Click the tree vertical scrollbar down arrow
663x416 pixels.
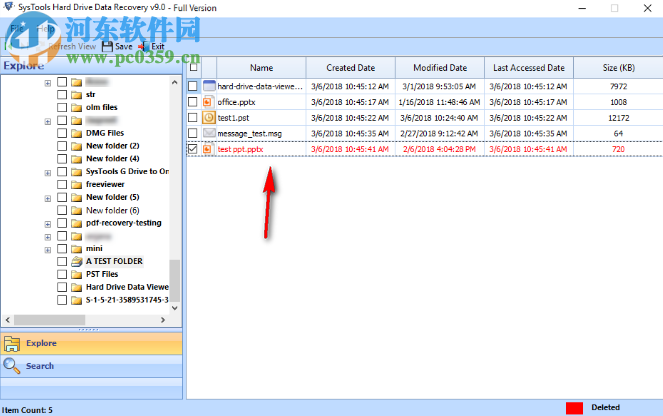click(x=175, y=308)
